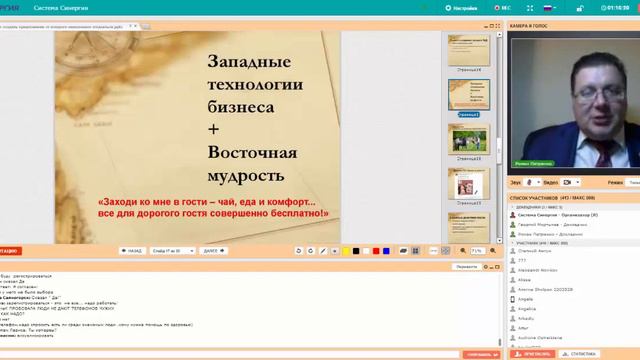
Task: Open the Настройки settings menu
Action: click(x=461, y=8)
